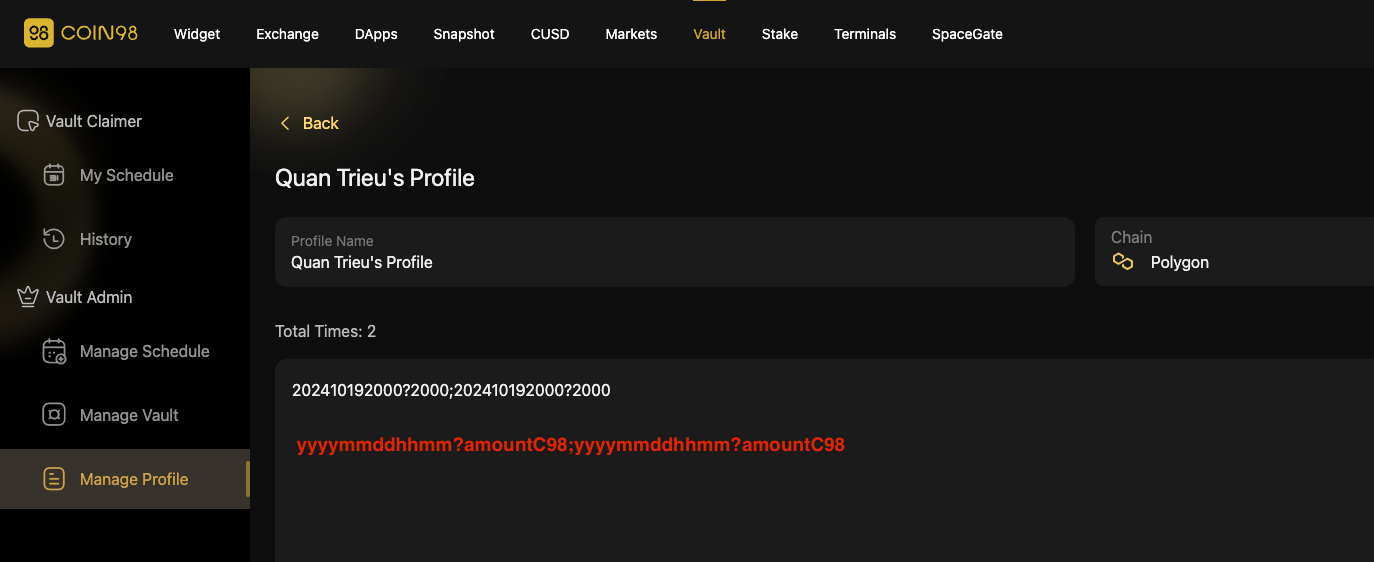
Task: Open the History sidebar link
Action: coord(106,239)
